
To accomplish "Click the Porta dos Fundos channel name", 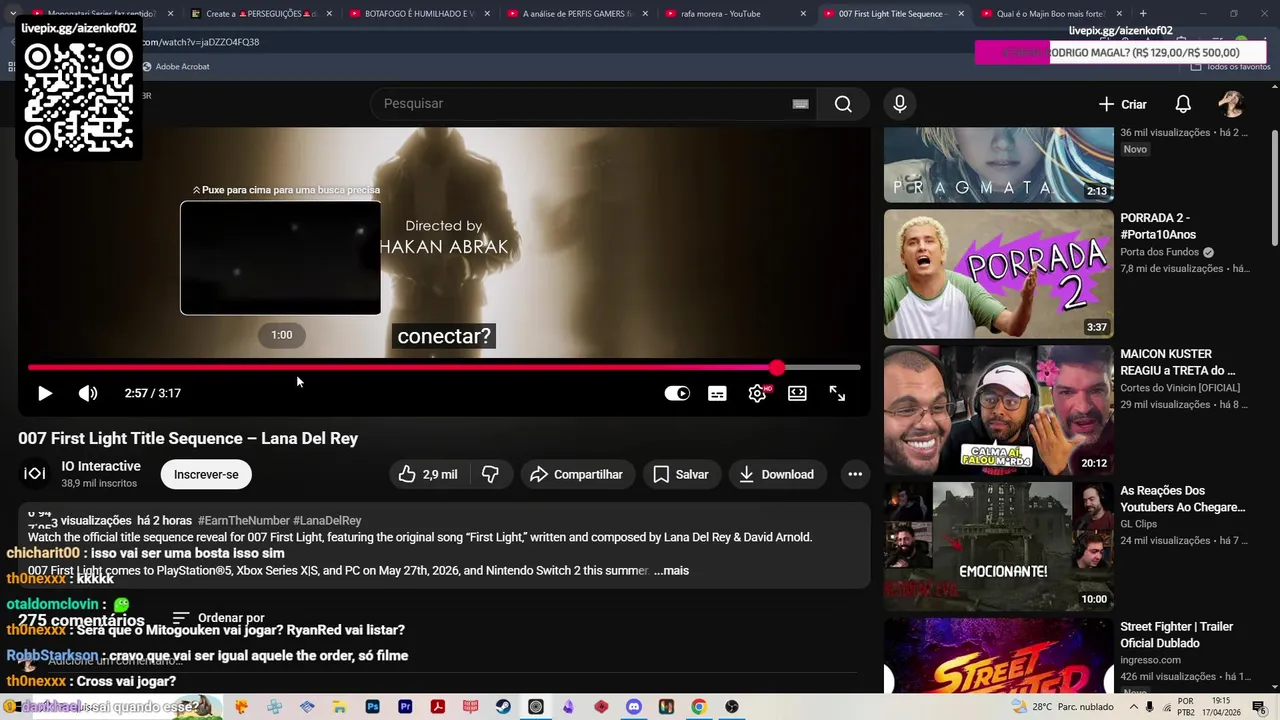I will coord(1159,252).
